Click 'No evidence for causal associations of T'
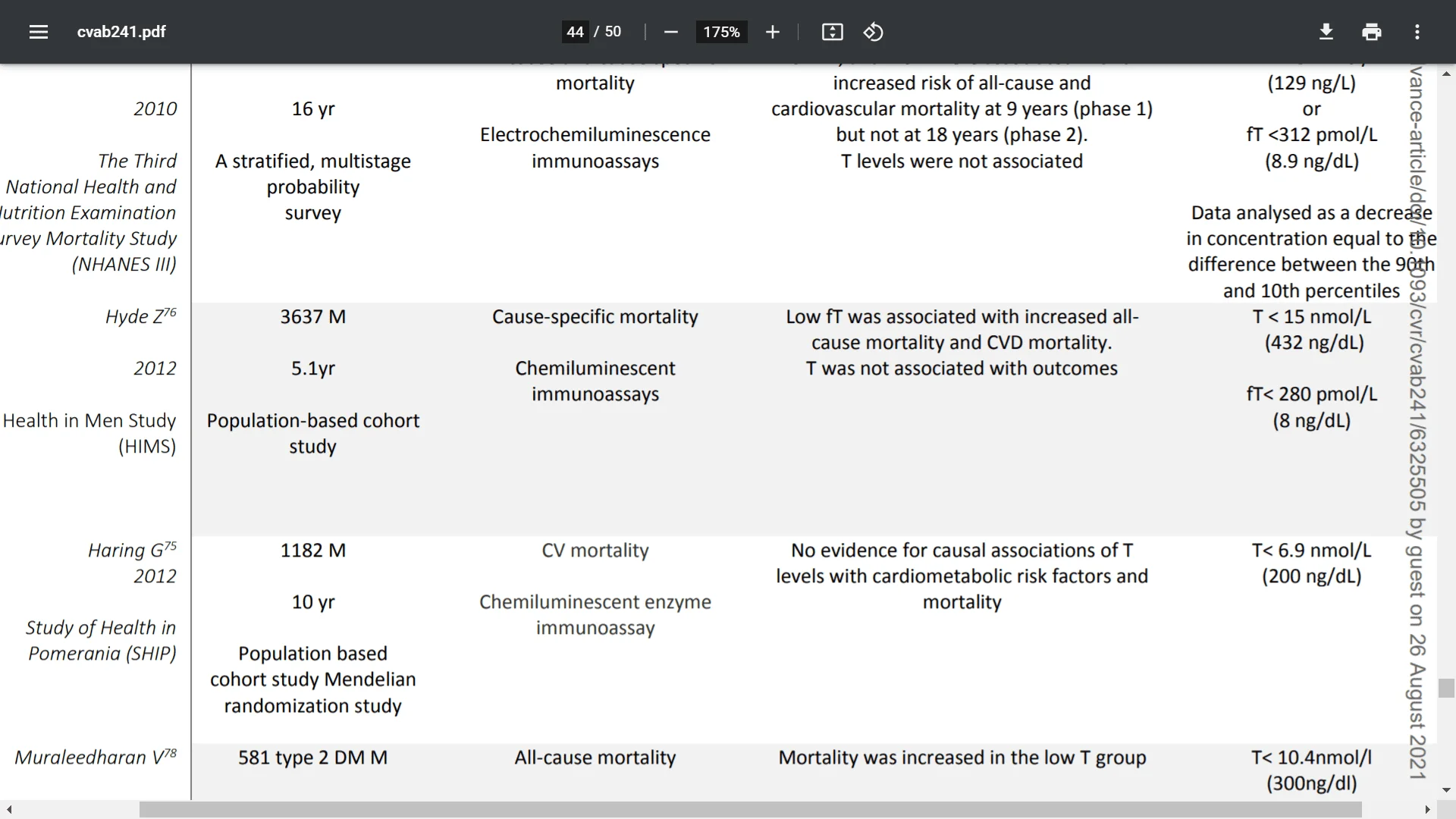The height and width of the screenshot is (819, 1456). tap(962, 550)
